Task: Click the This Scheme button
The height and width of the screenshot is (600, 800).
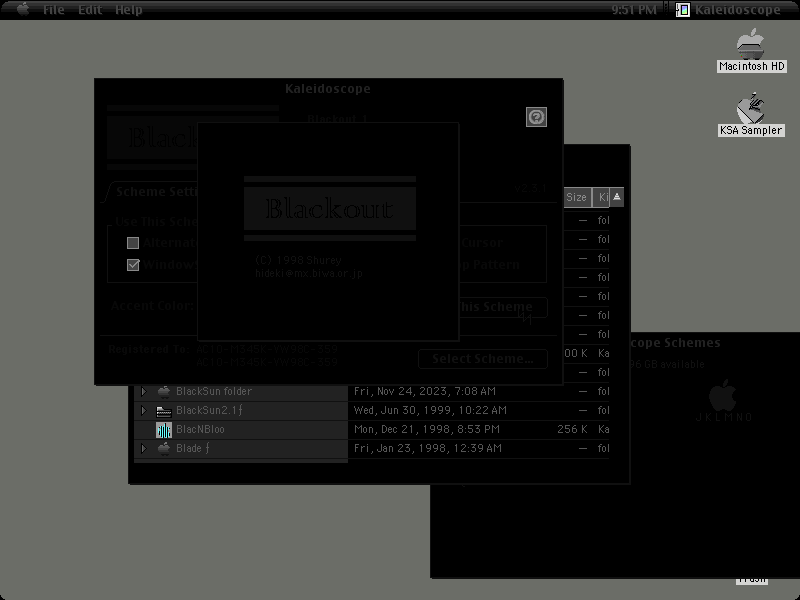Action: click(x=503, y=307)
